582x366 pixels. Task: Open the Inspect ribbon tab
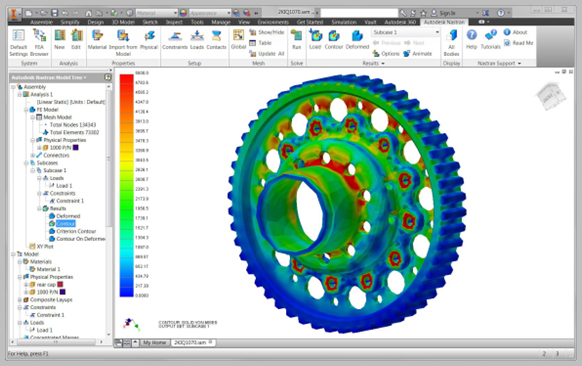coord(174,22)
